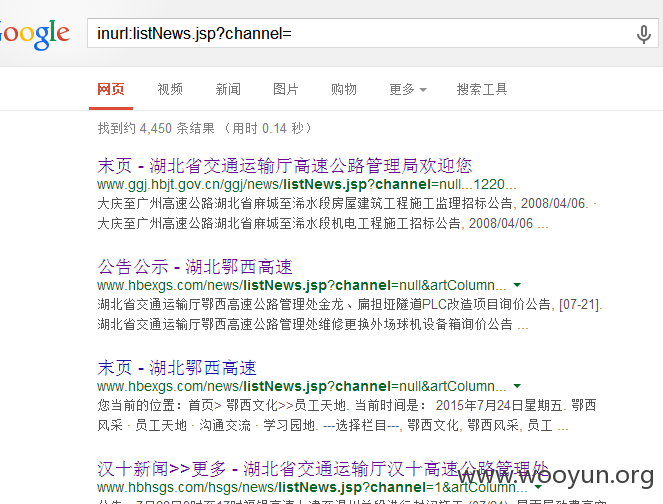Focus the search box with inurl:listNews.jsp query
Screen dimensions: 663x504
pos(372,33)
